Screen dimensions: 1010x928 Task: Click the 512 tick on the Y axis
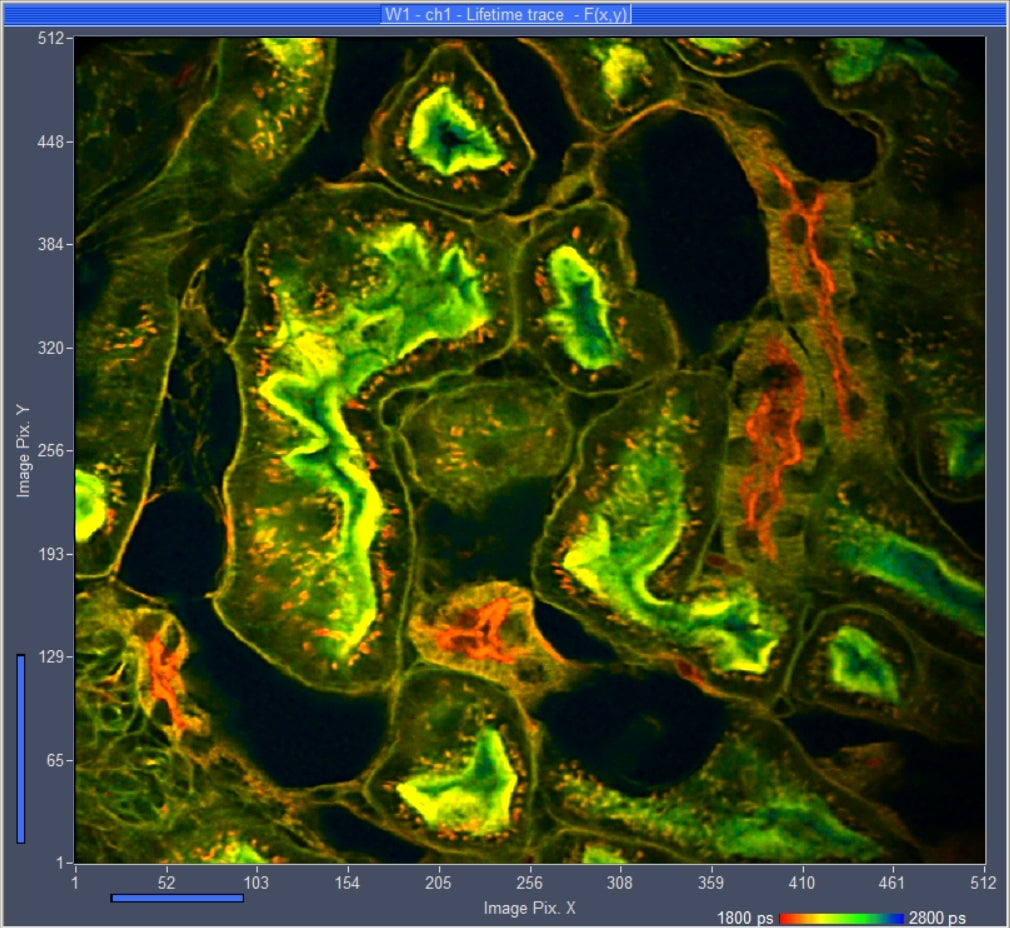51,39
